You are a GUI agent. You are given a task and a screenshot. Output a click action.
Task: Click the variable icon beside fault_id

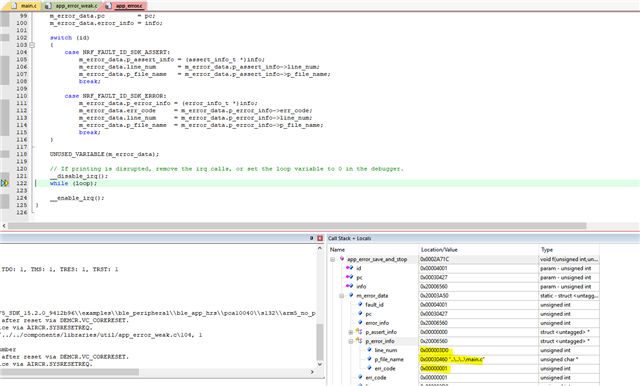pos(360,304)
